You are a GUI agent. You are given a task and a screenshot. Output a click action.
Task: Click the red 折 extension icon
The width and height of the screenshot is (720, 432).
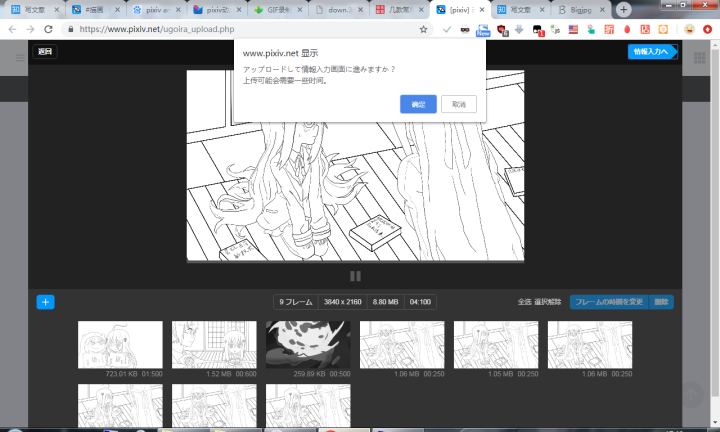[609, 29]
